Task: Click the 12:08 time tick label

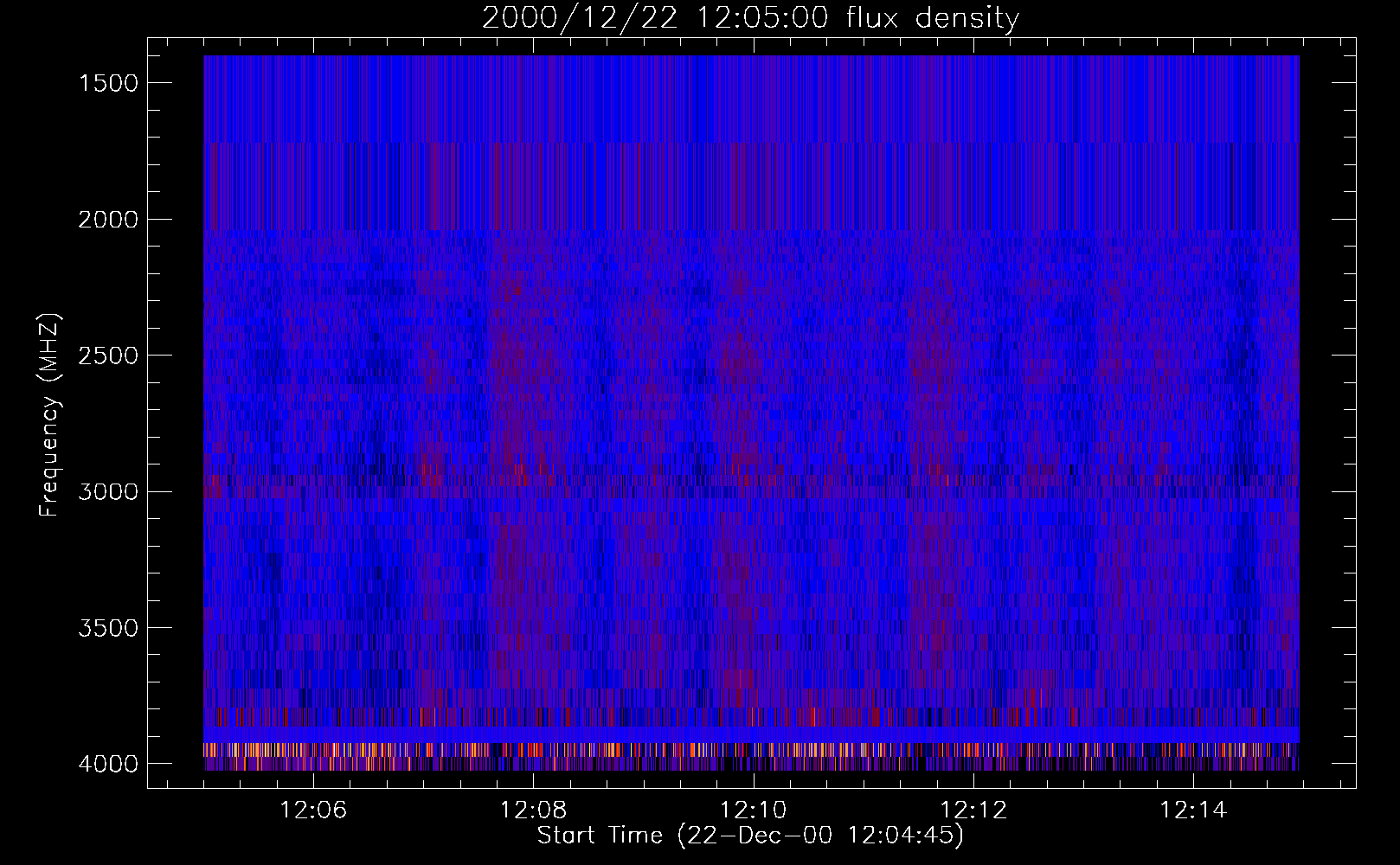Action: pos(534,811)
